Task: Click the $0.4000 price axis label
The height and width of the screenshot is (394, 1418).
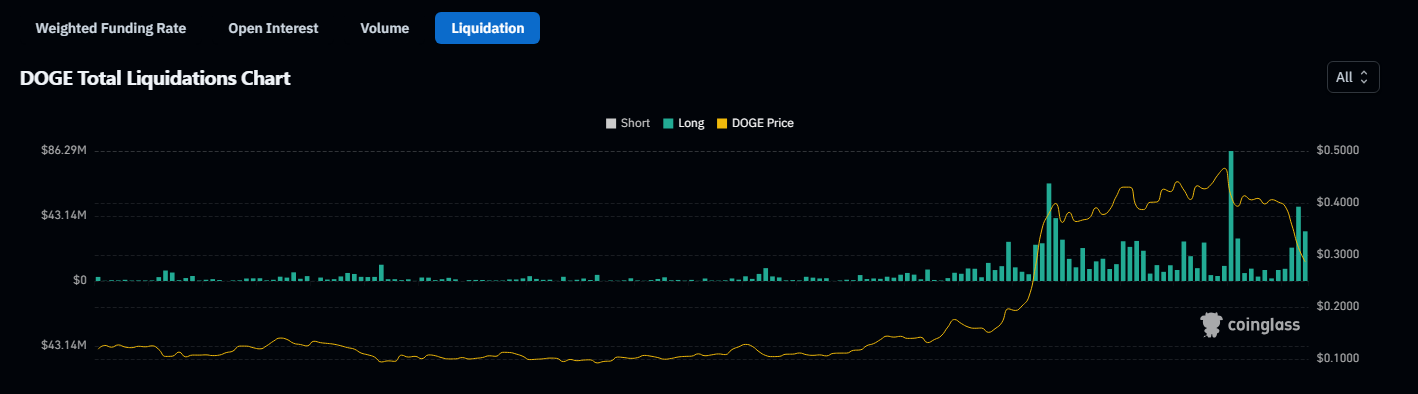Action: (1339, 202)
